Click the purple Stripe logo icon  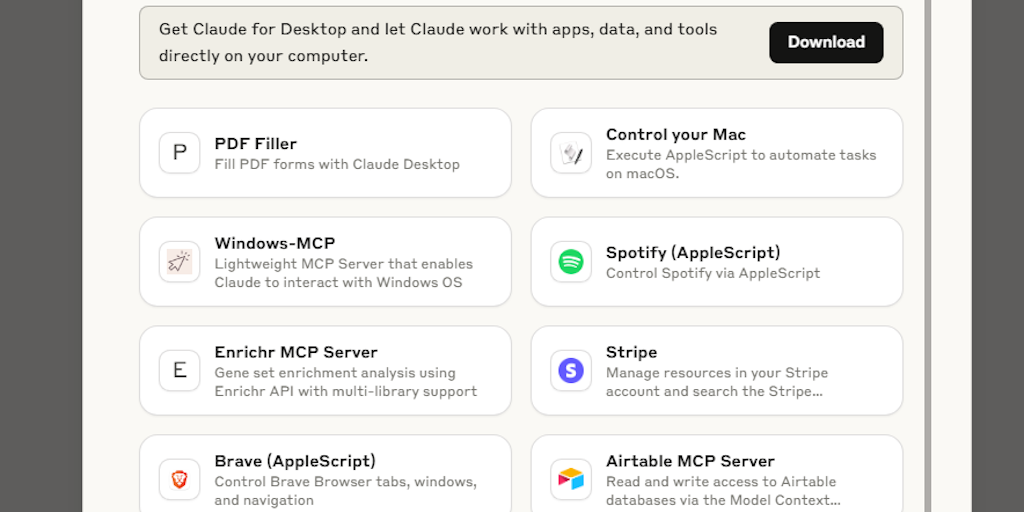coord(571,371)
